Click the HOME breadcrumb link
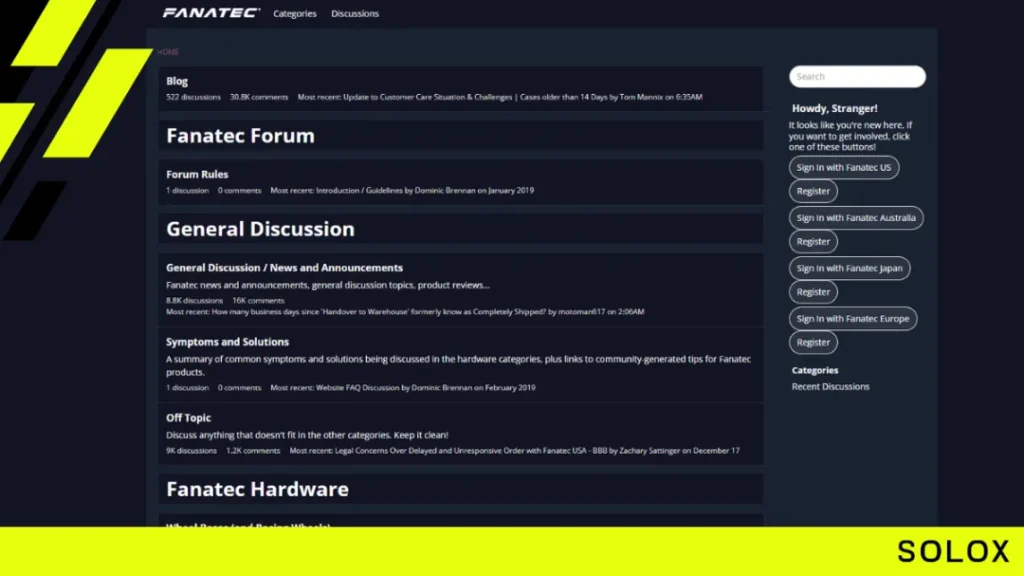Viewport: 1024px width, 576px height. [x=168, y=52]
